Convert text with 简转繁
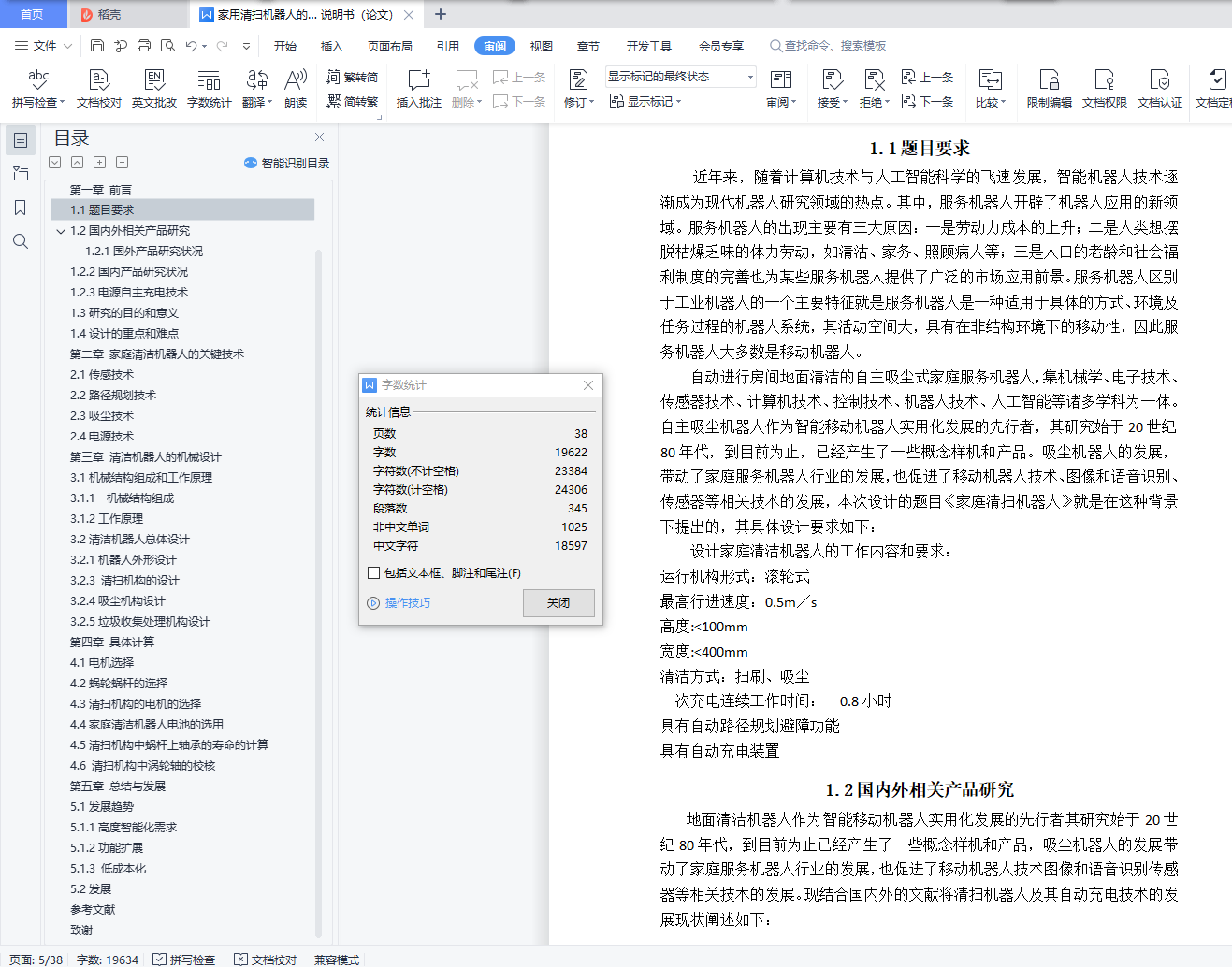Viewport: 1232px width, 967px height. pyautogui.click(x=352, y=101)
